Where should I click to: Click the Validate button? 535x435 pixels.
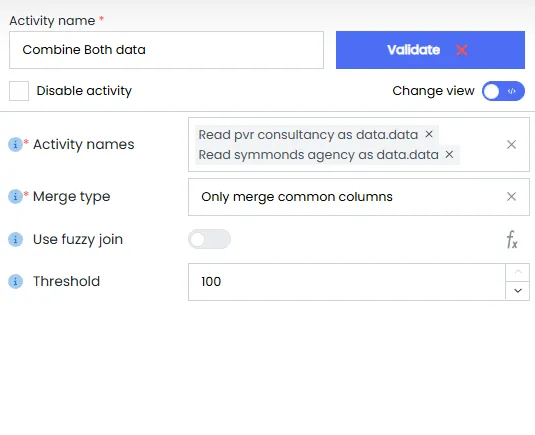[x=430, y=50]
